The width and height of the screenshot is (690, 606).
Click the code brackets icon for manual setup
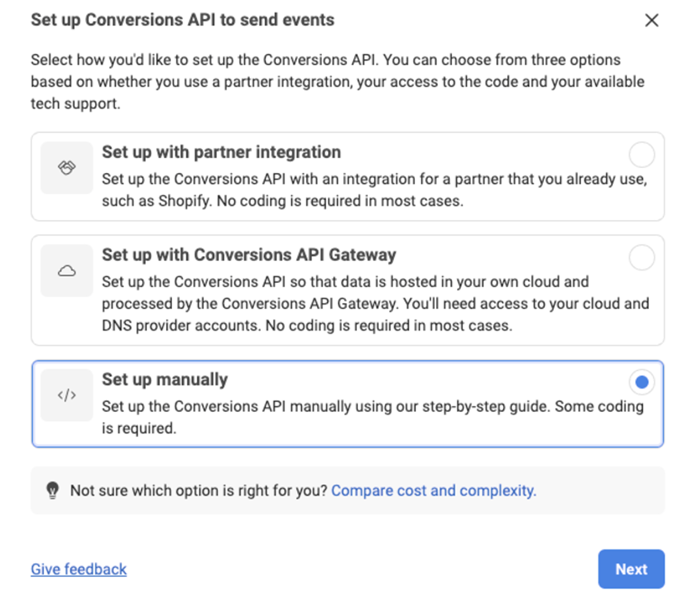pos(67,395)
